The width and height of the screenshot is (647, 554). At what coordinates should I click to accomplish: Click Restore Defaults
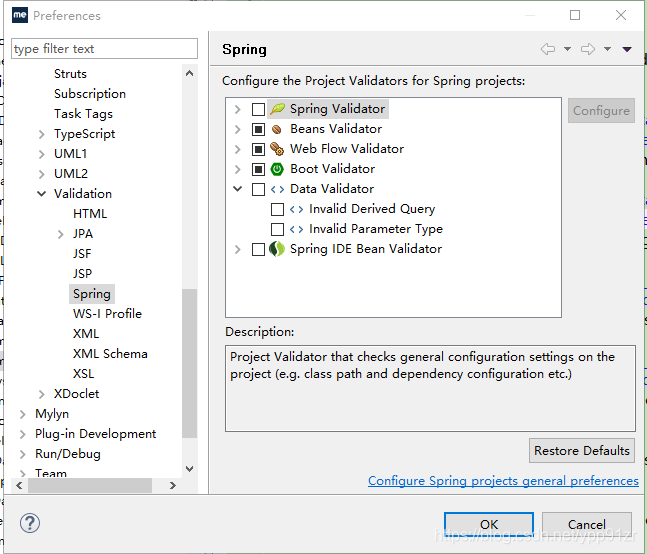coord(582,450)
